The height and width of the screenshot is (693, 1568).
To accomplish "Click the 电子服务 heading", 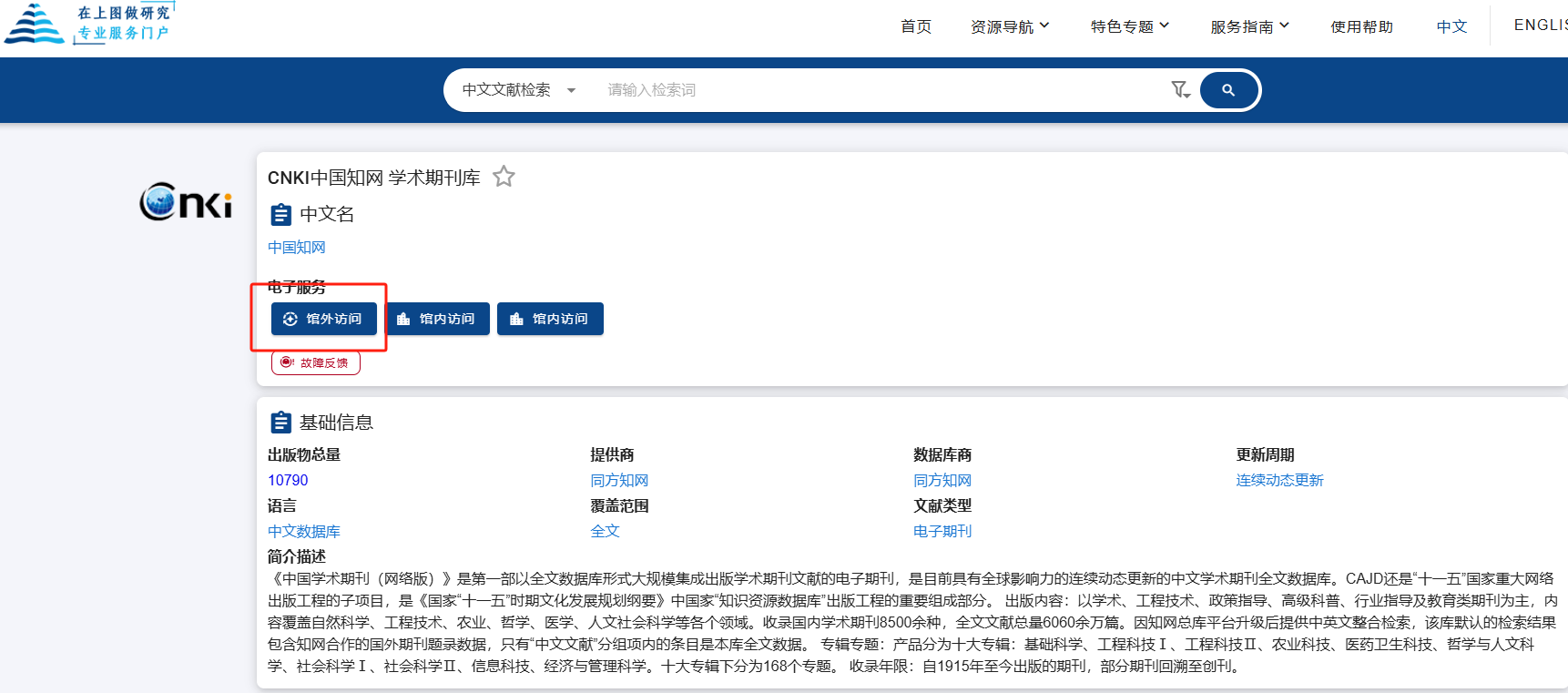I will 297,287.
